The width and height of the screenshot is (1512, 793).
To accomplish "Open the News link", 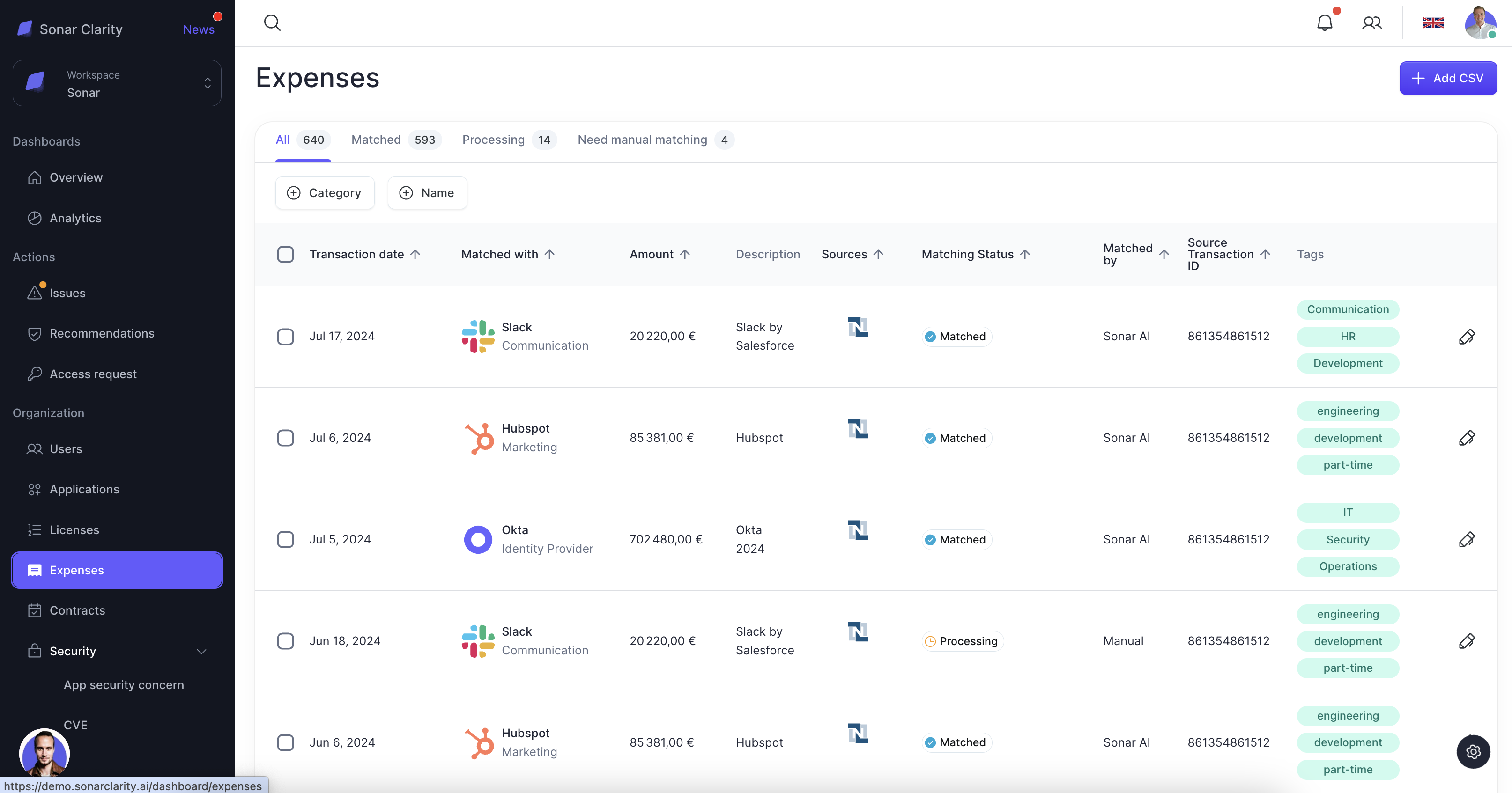I will coord(199,29).
